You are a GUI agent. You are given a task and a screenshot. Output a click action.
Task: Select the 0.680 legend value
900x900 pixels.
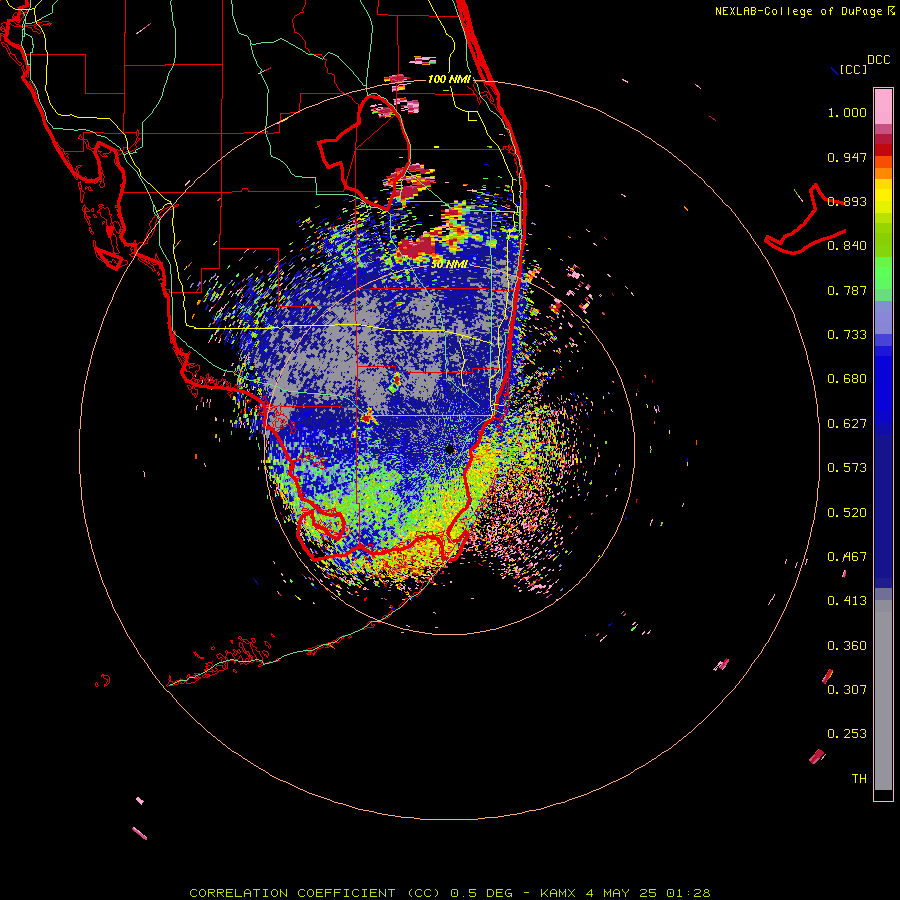click(x=847, y=379)
